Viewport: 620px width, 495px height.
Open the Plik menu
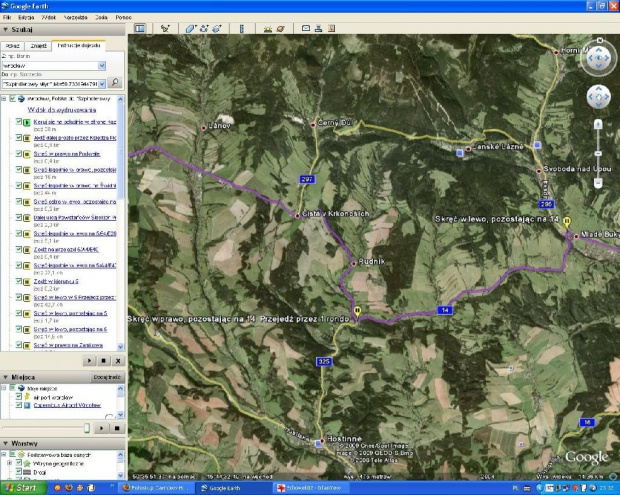pyautogui.click(x=7, y=17)
